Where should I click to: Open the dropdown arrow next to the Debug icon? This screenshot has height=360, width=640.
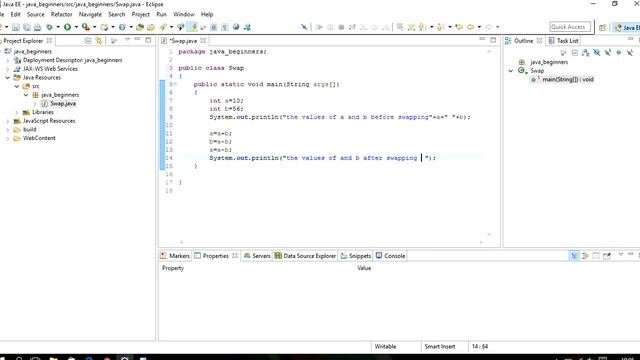58,27
